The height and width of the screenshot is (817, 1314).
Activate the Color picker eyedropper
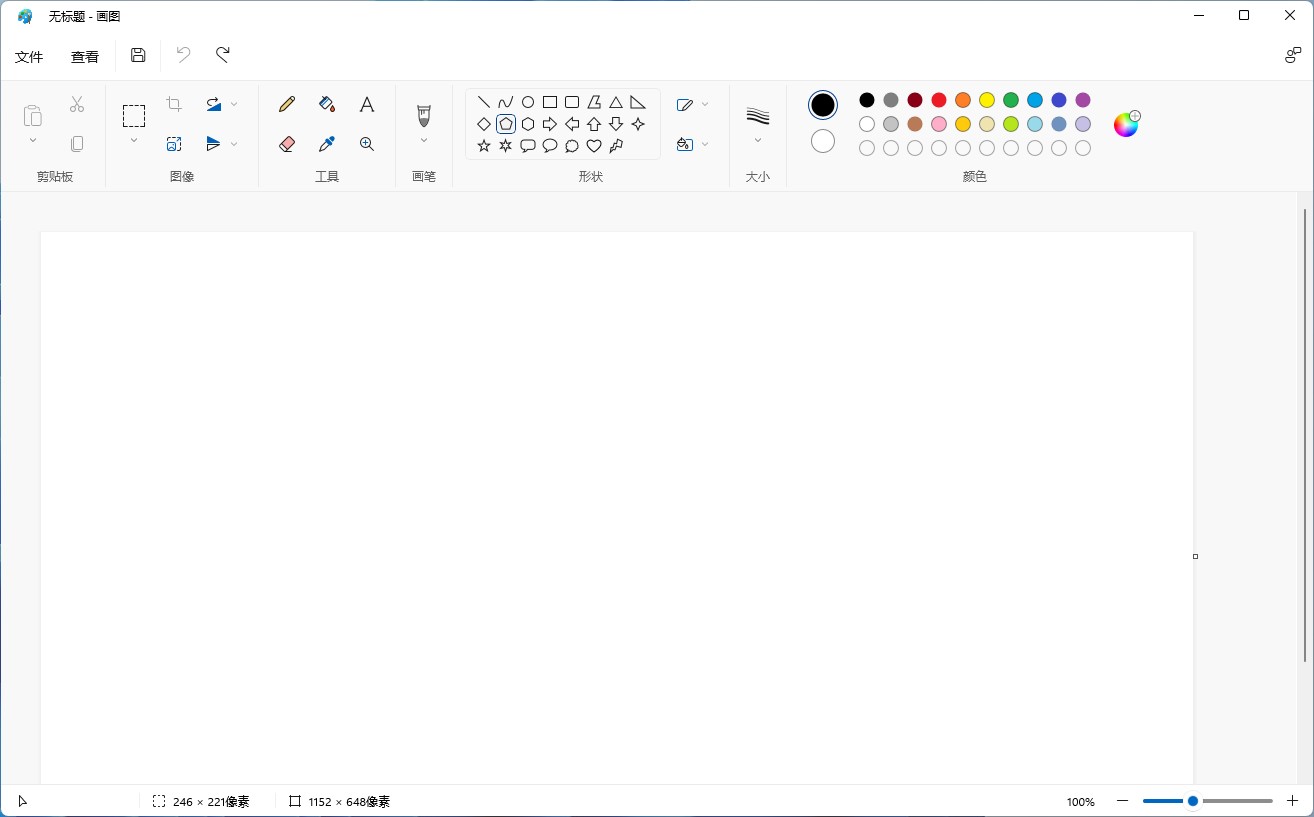[x=326, y=144]
